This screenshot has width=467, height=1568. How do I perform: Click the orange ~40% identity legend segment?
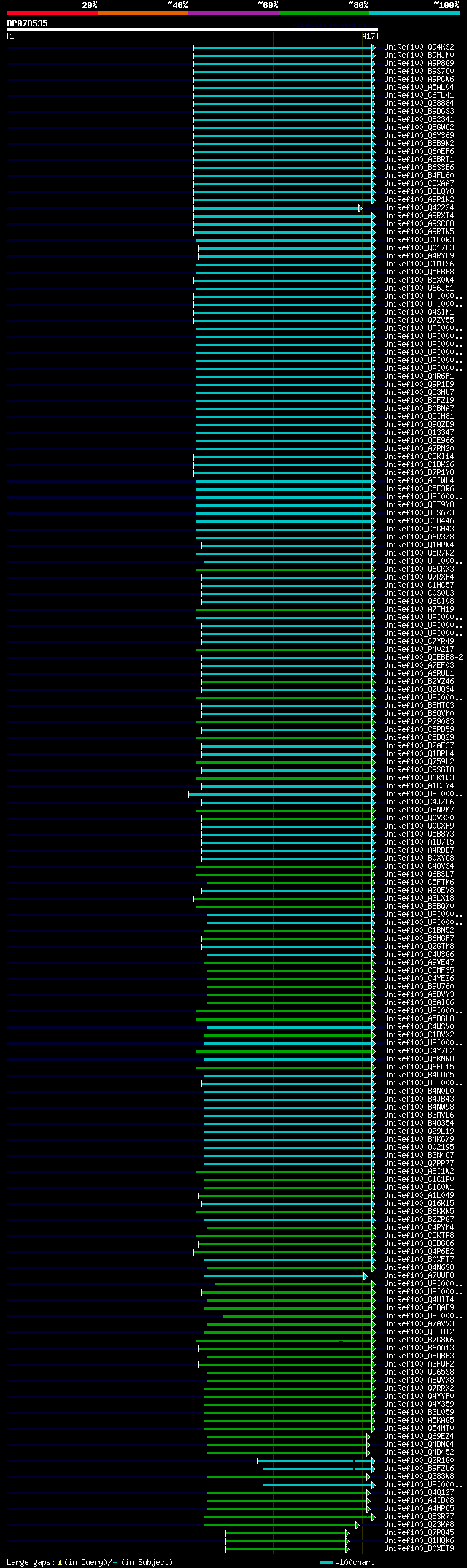[x=143, y=13]
